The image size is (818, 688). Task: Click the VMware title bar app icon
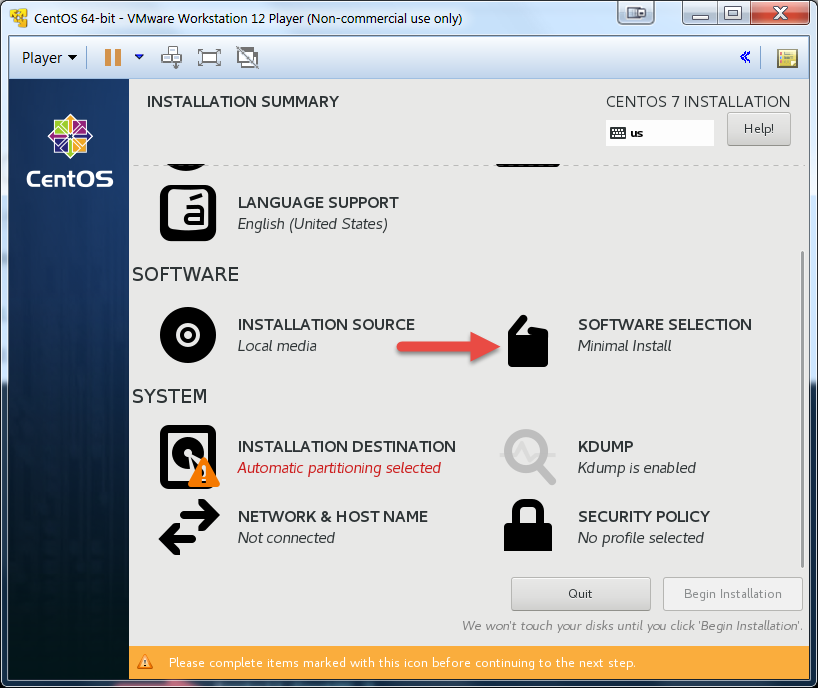coord(19,18)
